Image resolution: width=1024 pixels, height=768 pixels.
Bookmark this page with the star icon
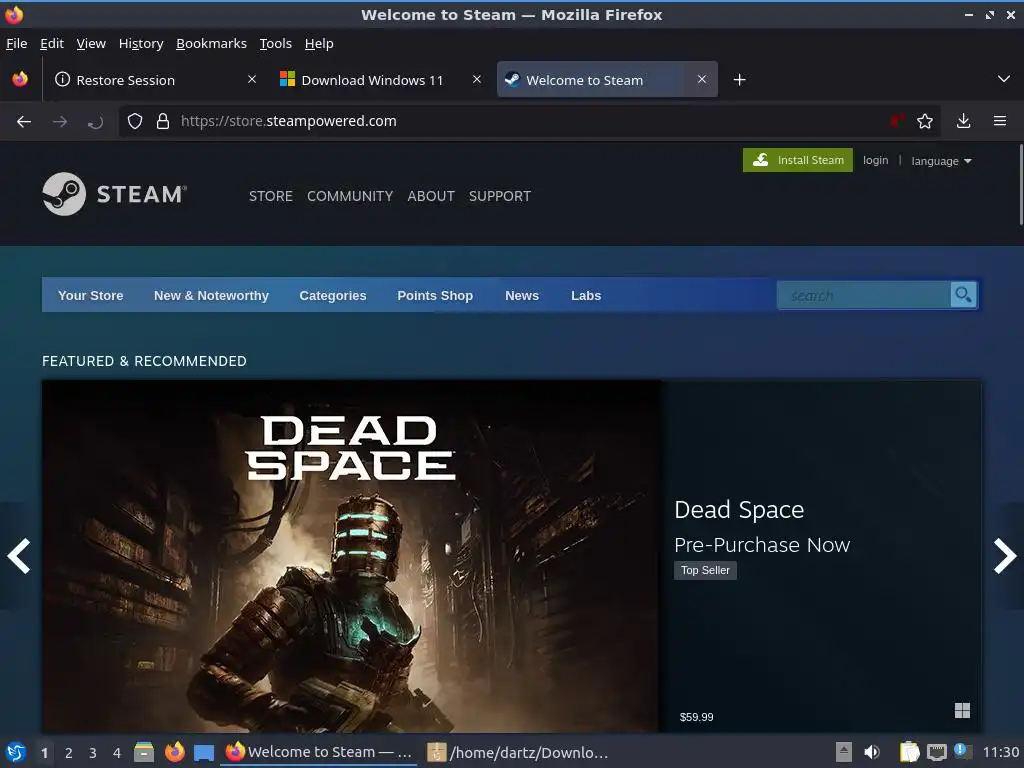pos(924,121)
